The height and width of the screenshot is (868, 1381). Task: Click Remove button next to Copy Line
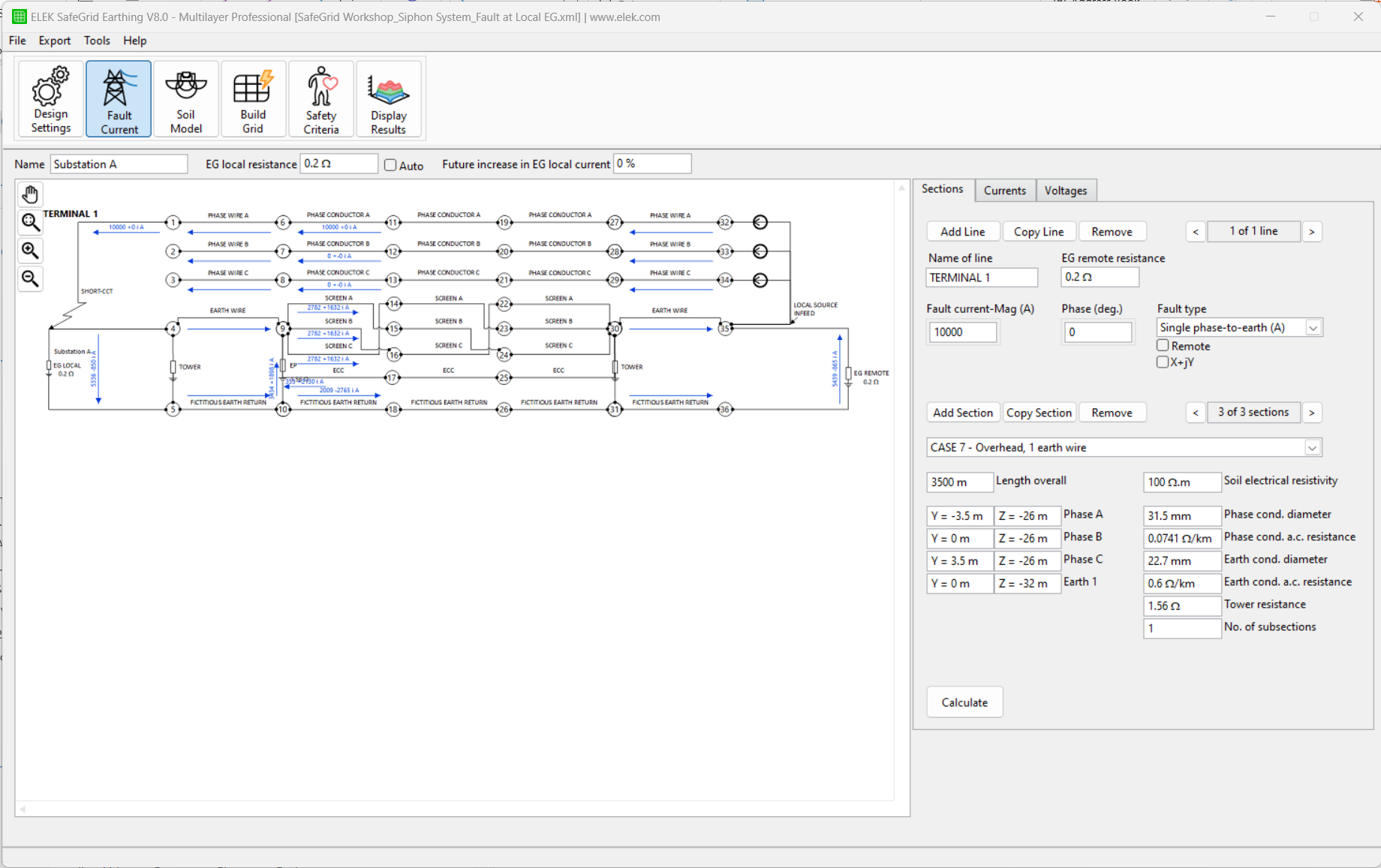(x=1112, y=232)
